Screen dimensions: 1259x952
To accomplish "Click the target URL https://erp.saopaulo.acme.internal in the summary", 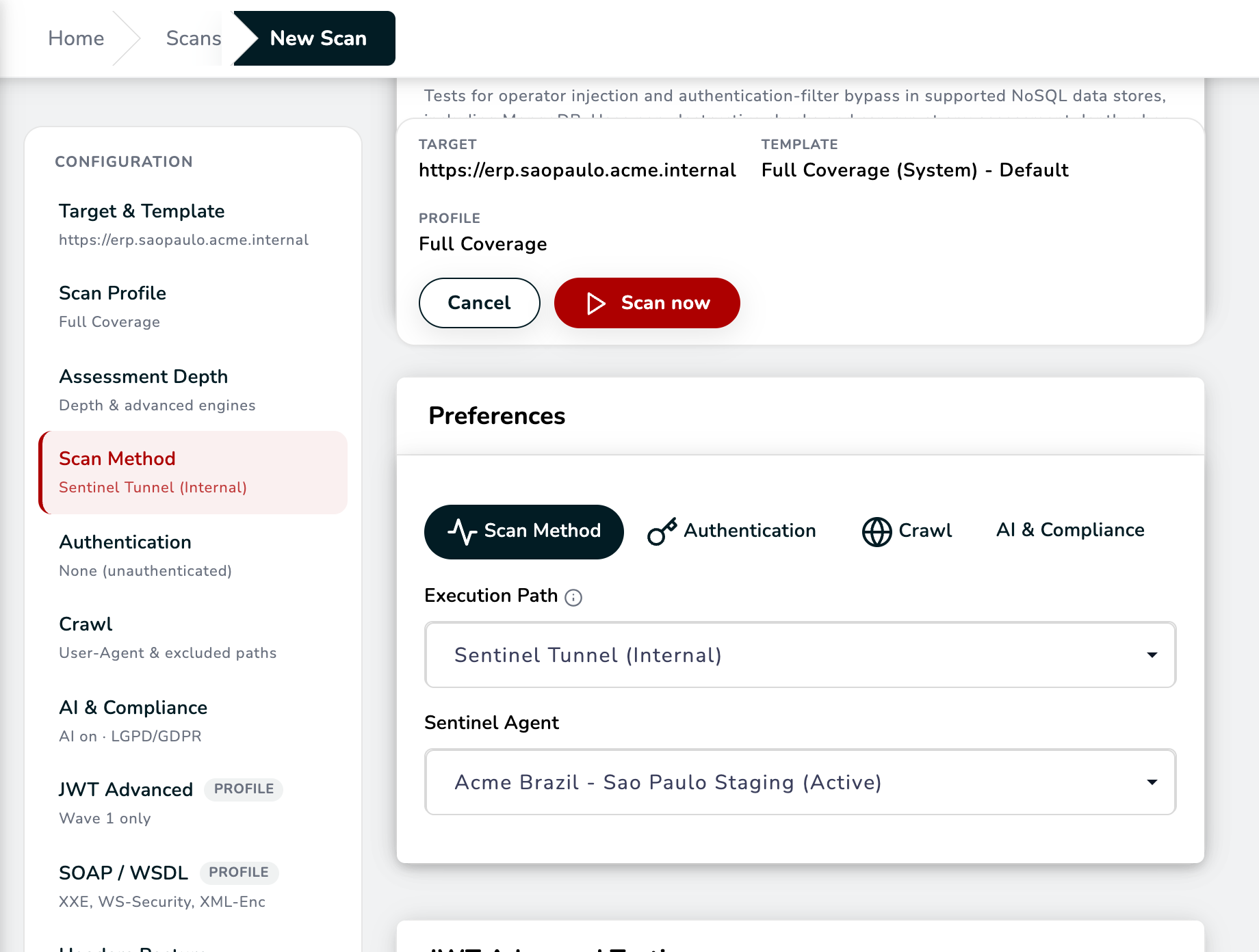I will pos(577,170).
